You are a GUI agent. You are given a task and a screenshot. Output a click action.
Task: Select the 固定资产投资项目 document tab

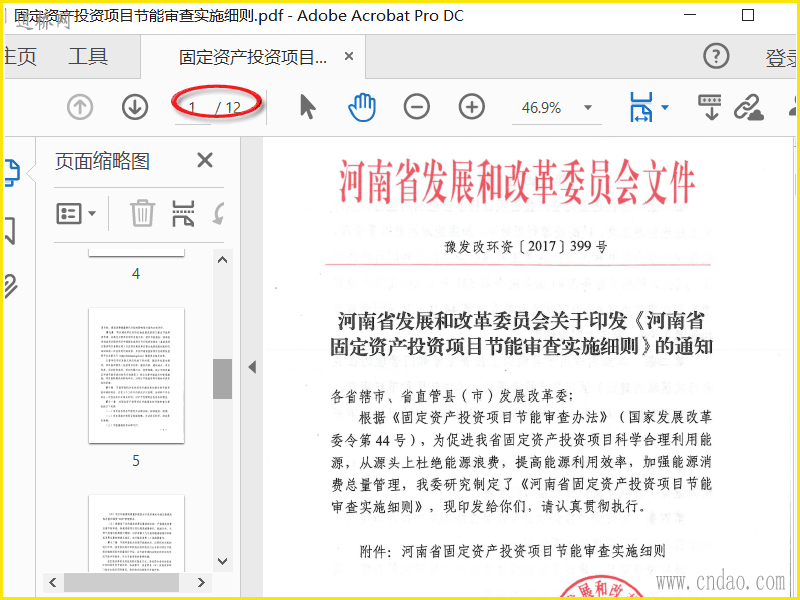(x=253, y=57)
